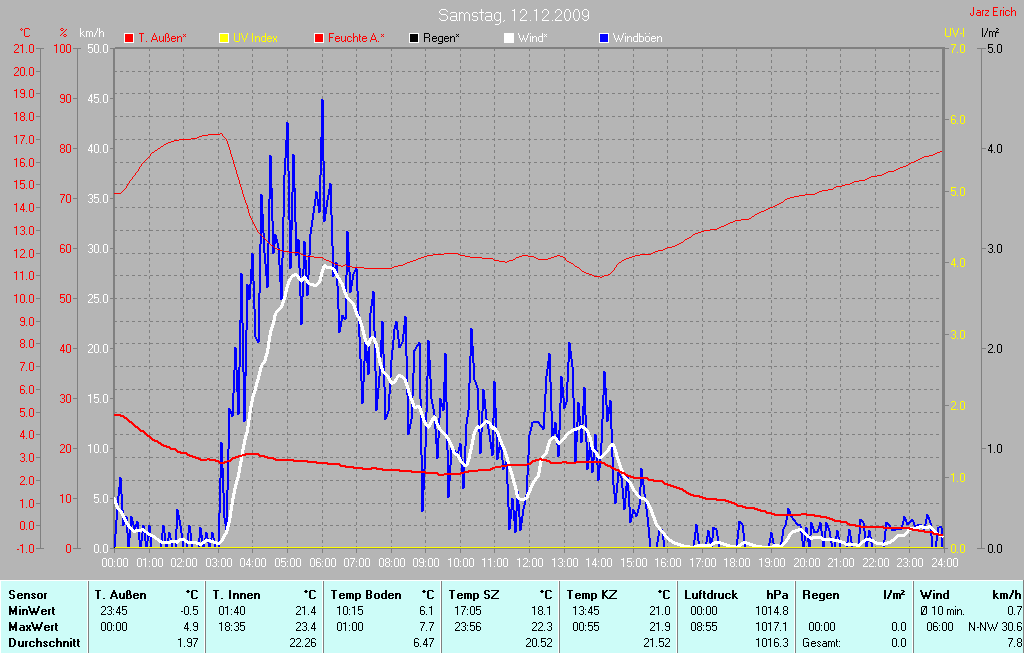Click the Luftdruck maximum value 1017.1
Screen dimensions: 1024x653
pos(772,626)
